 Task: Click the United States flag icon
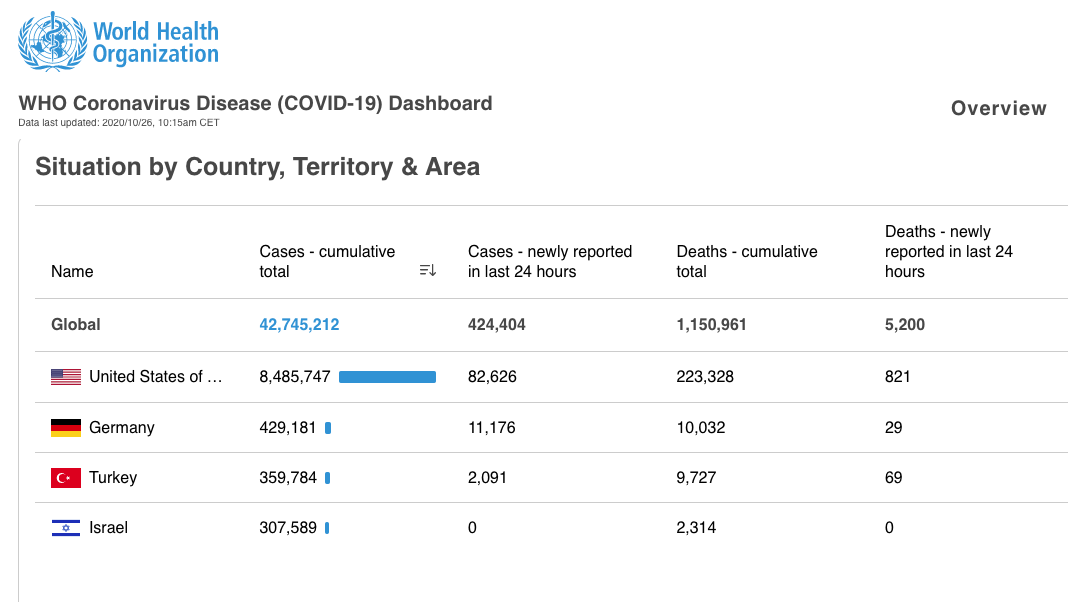coord(66,377)
